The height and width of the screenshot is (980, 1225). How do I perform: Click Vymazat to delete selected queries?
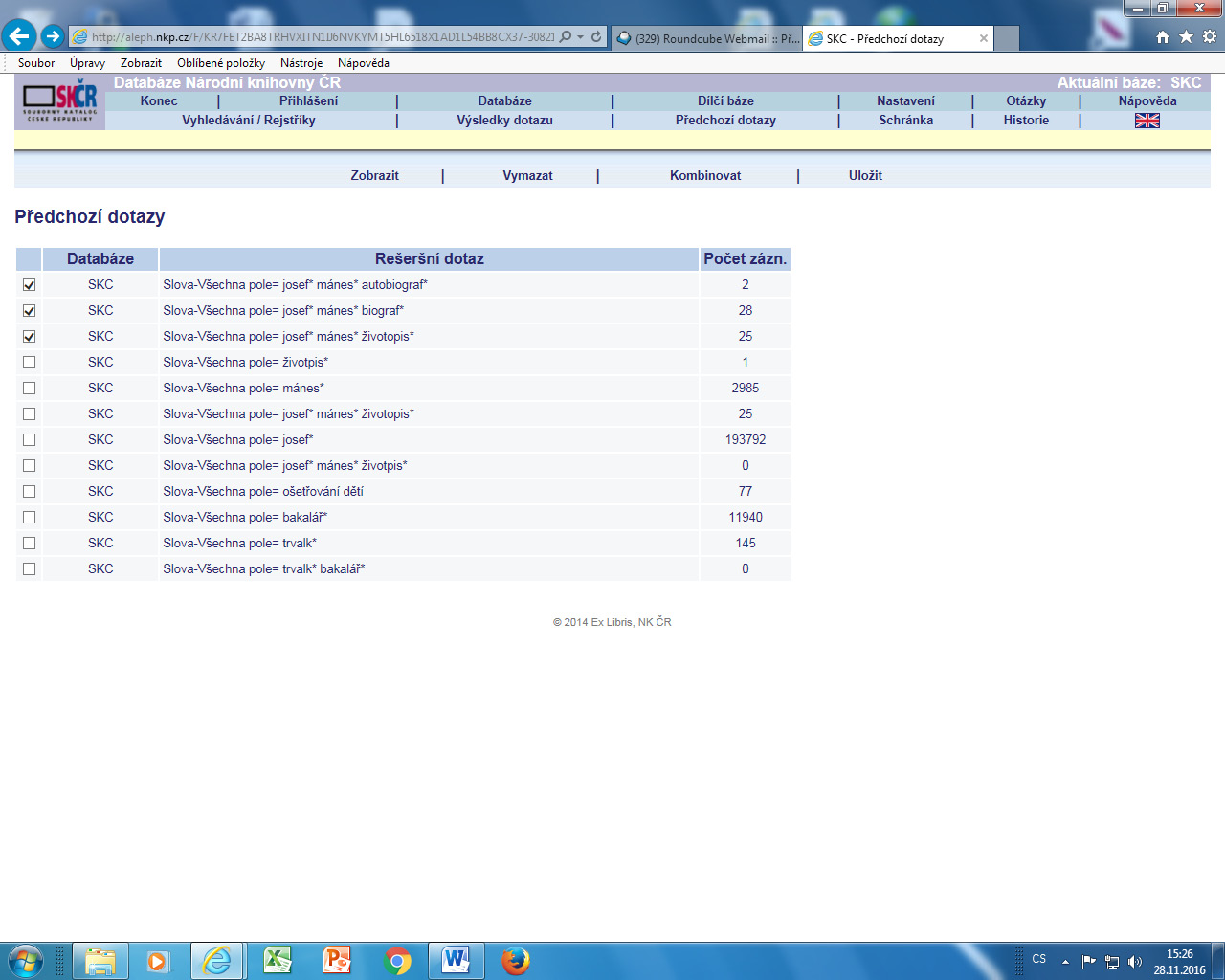pyautogui.click(x=527, y=175)
